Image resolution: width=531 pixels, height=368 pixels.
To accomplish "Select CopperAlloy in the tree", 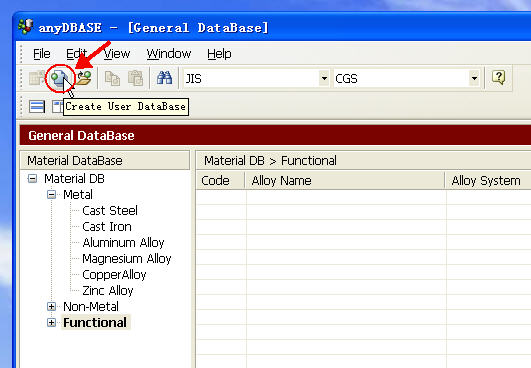I will tap(114, 275).
